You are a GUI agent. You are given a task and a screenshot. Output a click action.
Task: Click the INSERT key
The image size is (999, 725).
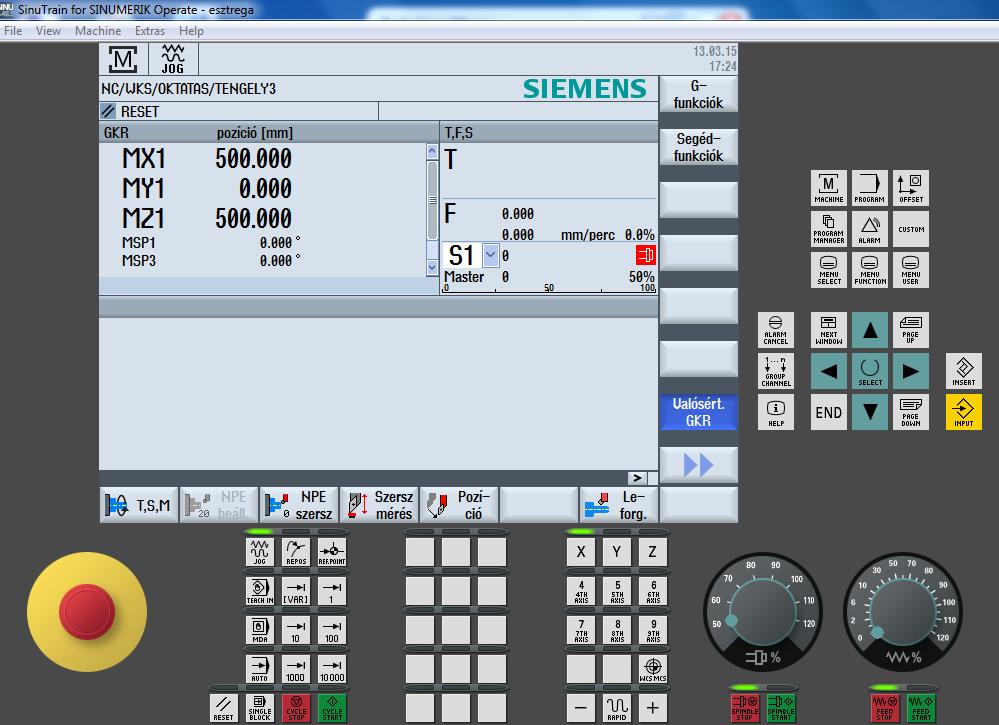pos(963,371)
